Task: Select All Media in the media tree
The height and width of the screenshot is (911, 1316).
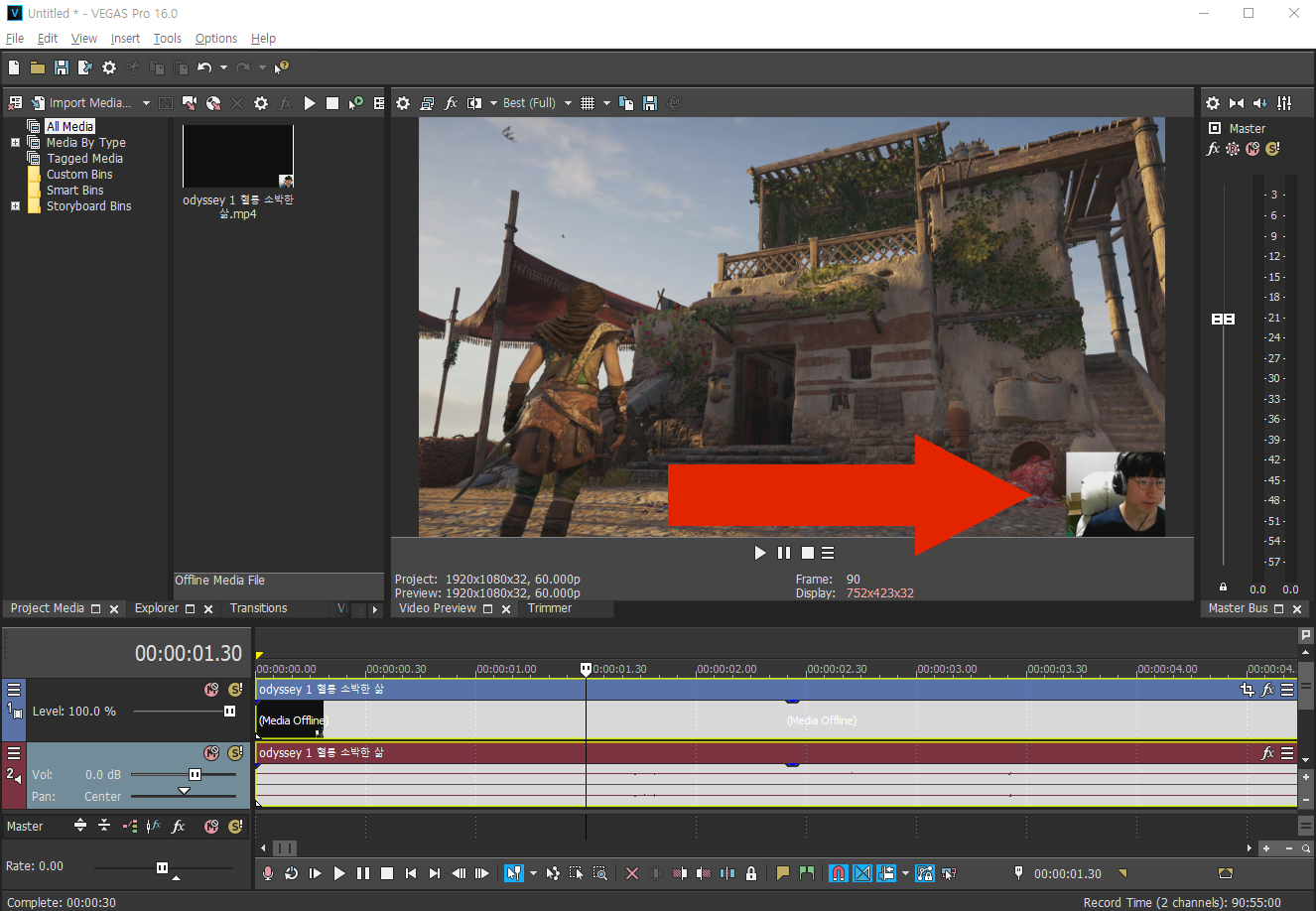Action: [69, 126]
